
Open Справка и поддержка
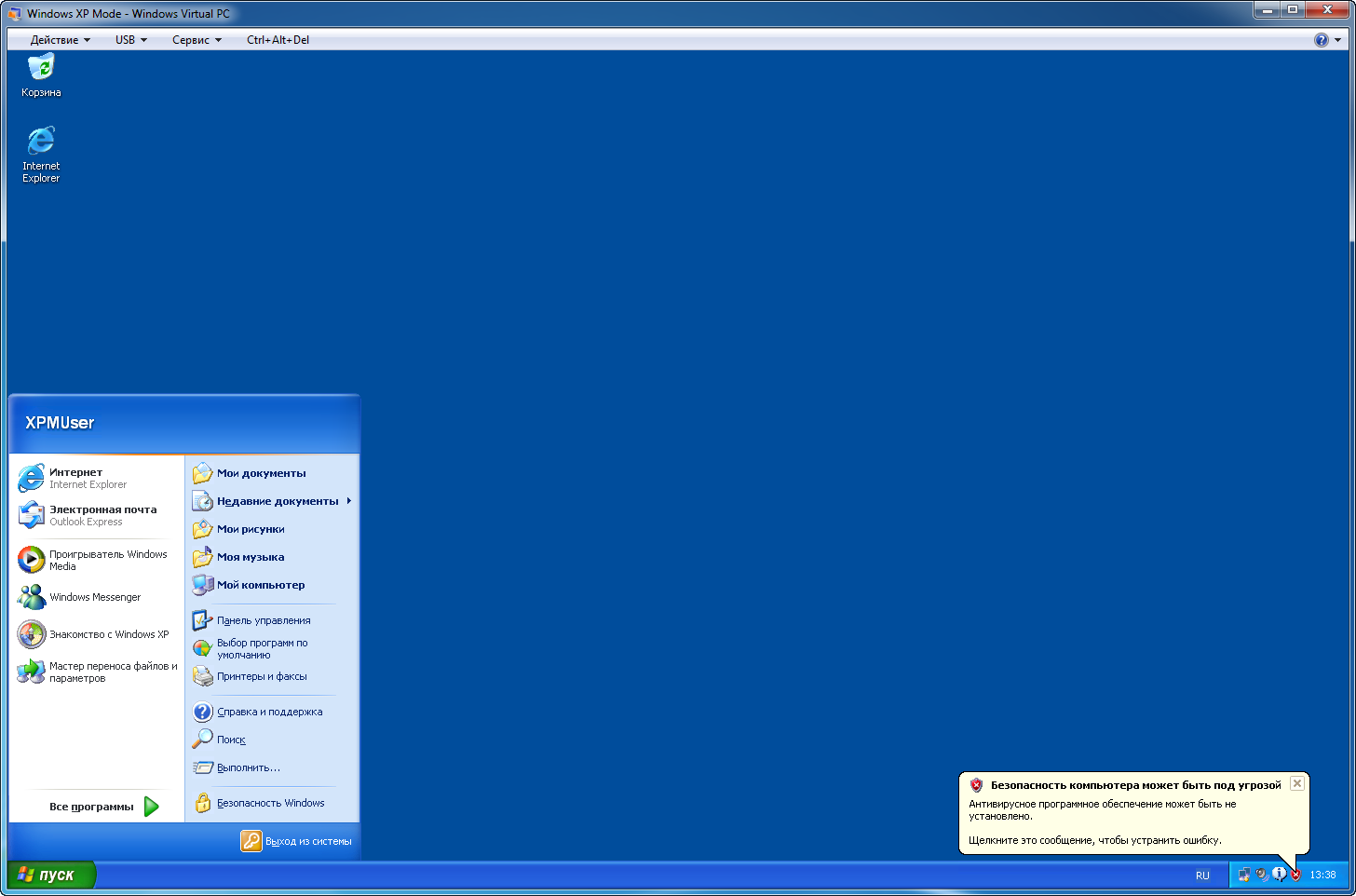click(x=272, y=712)
